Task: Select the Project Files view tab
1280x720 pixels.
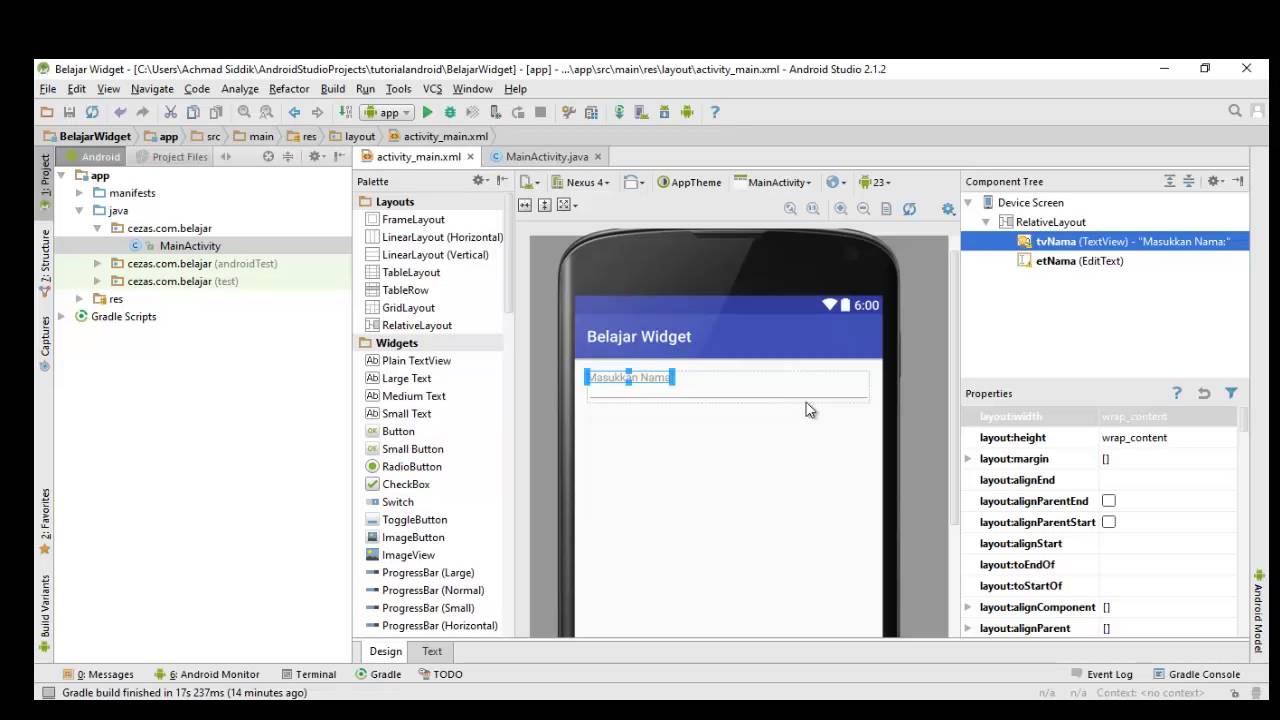Action: click(171, 157)
